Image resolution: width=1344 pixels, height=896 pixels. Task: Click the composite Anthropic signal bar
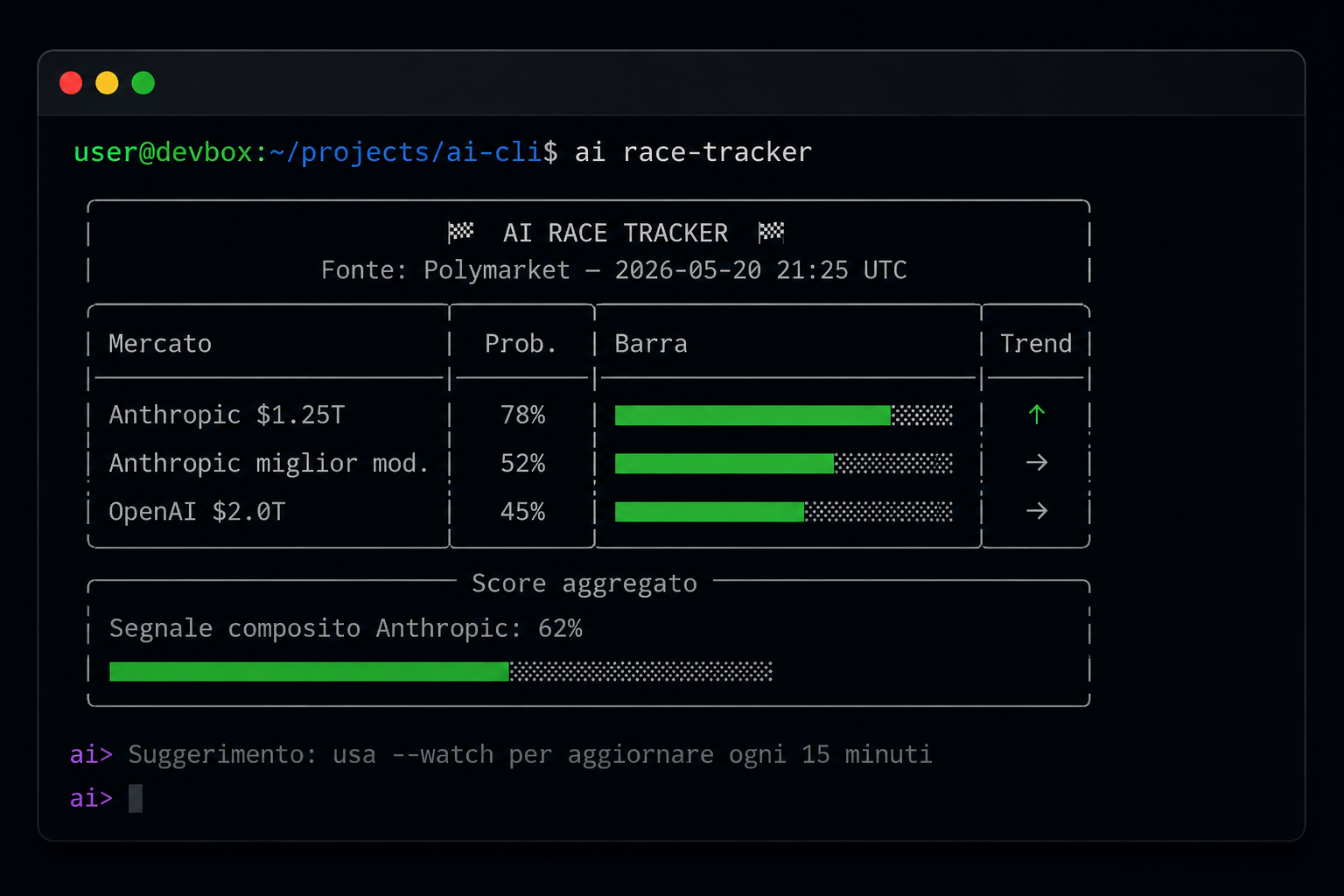tap(441, 671)
